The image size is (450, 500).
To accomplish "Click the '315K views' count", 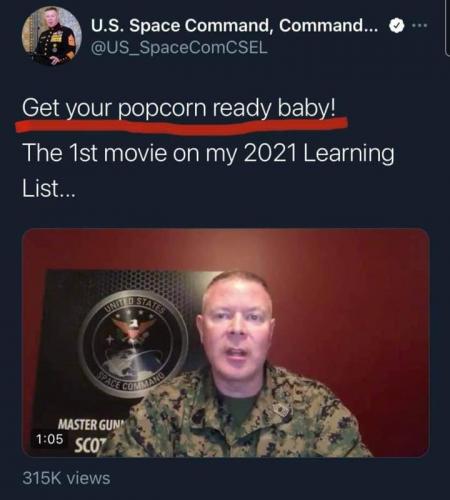I will [x=66, y=478].
